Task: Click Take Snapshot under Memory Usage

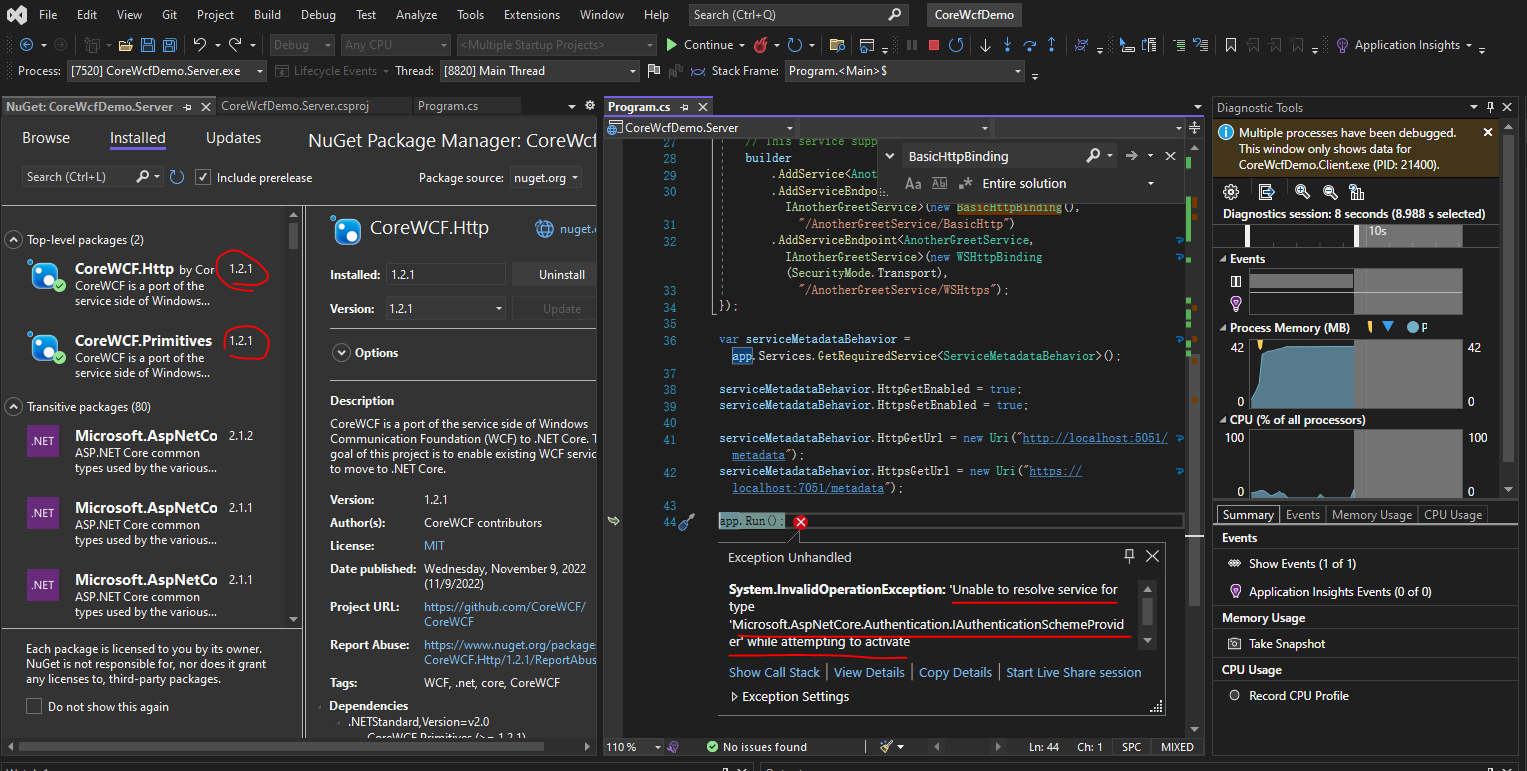Action: pyautogui.click(x=1286, y=644)
